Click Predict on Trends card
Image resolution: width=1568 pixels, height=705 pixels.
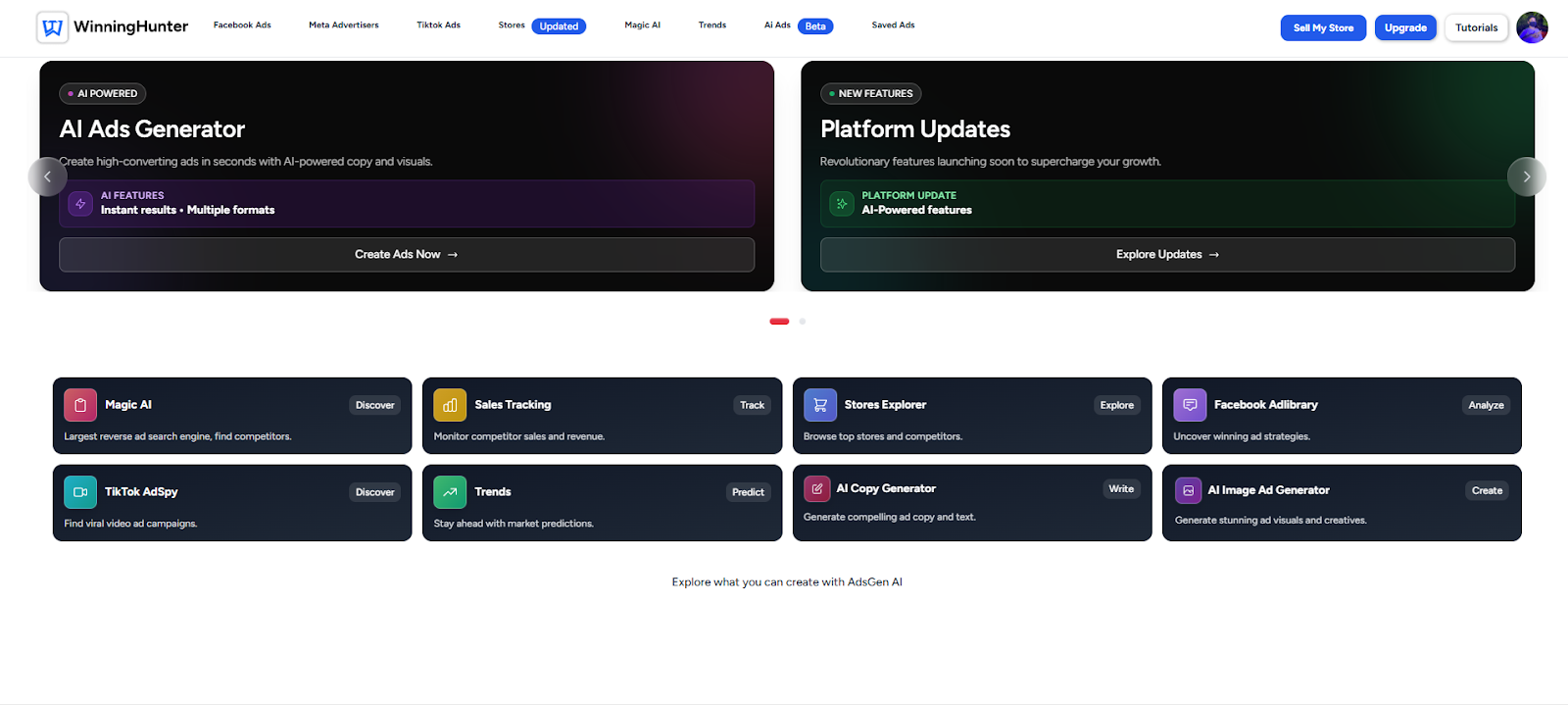748,492
